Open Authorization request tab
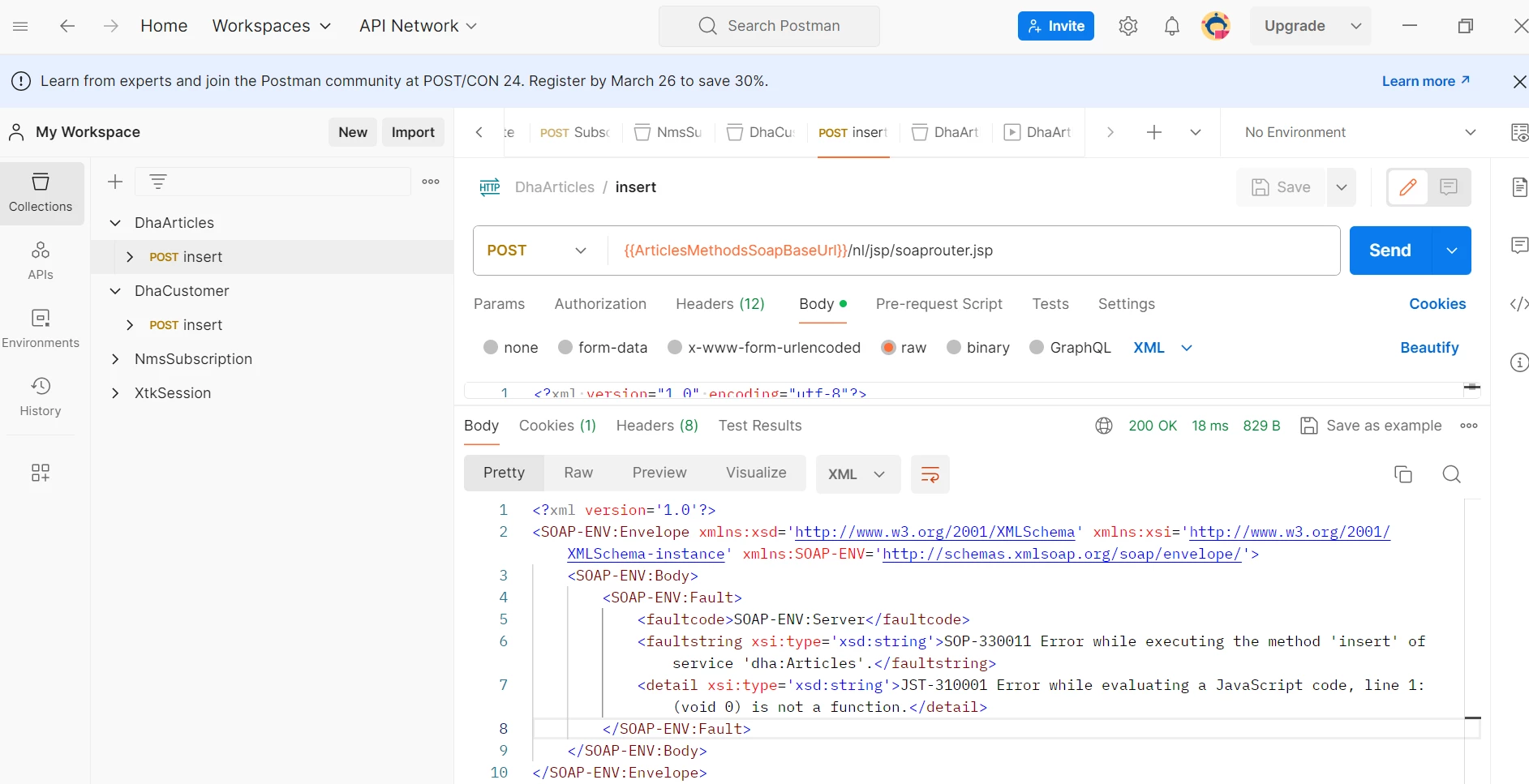 tap(600, 304)
